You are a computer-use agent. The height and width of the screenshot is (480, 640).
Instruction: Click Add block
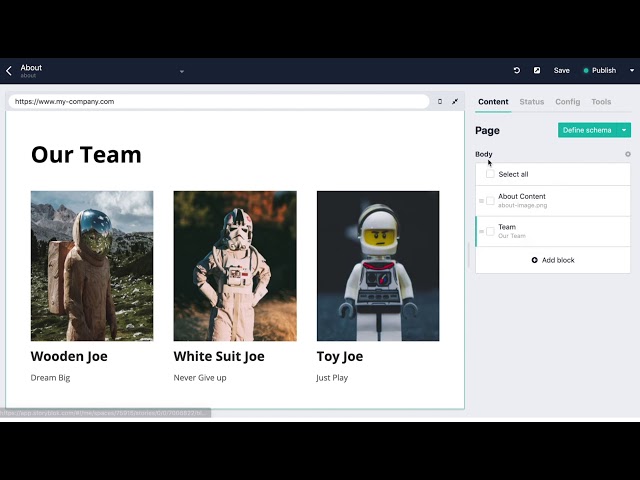tap(553, 260)
